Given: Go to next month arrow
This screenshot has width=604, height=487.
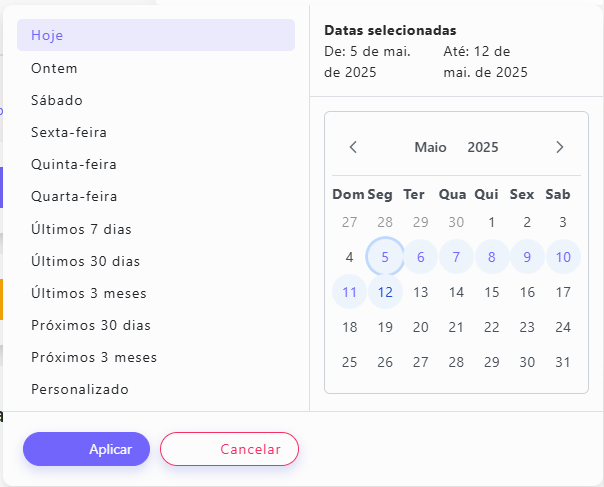Looking at the screenshot, I should point(560,147).
